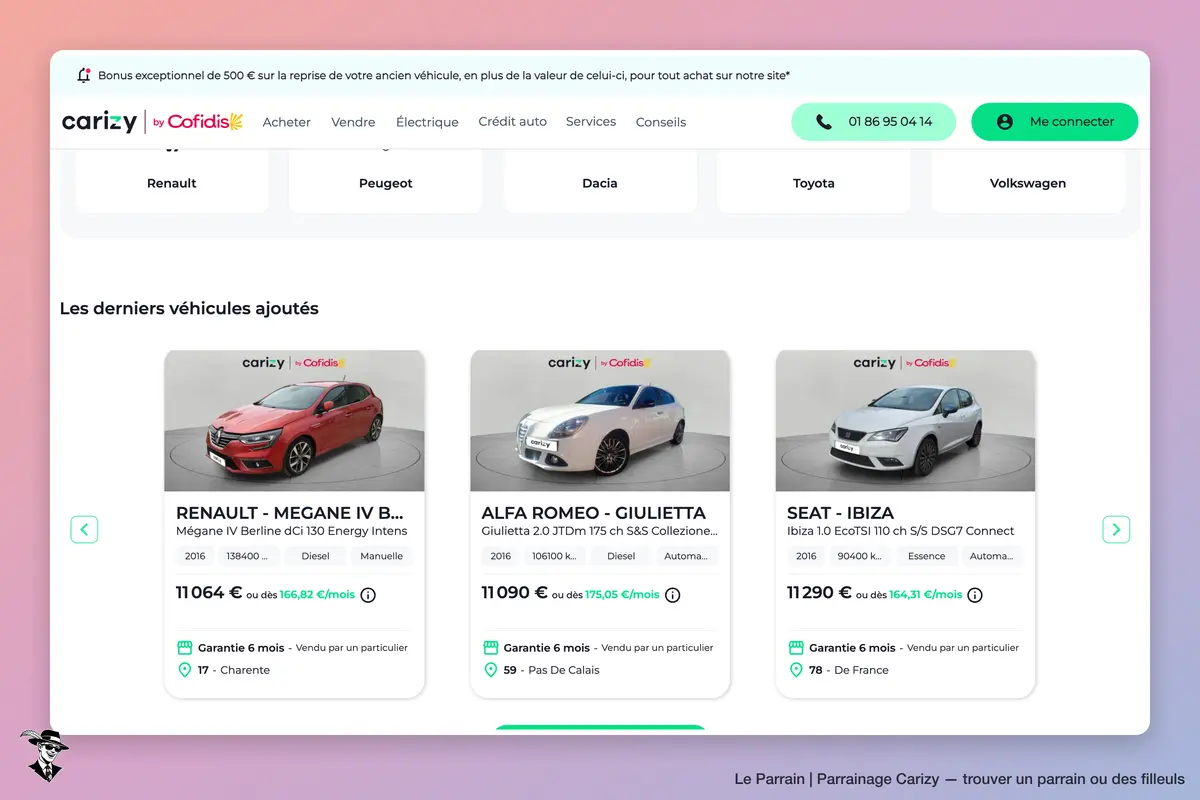Click the guarantee shop icon on Renault Megane card

tap(184, 648)
